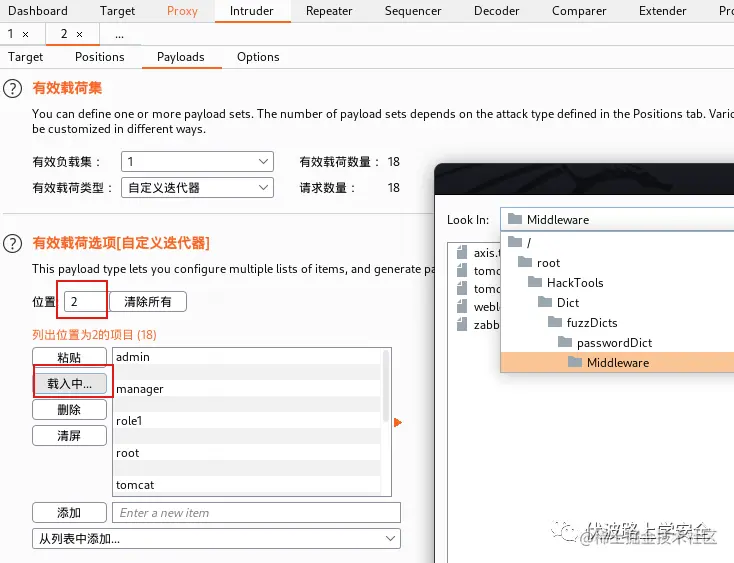Open the help icon for 有效载荷集
Image resolution: width=734 pixels, height=563 pixels.
pyautogui.click(x=13, y=88)
